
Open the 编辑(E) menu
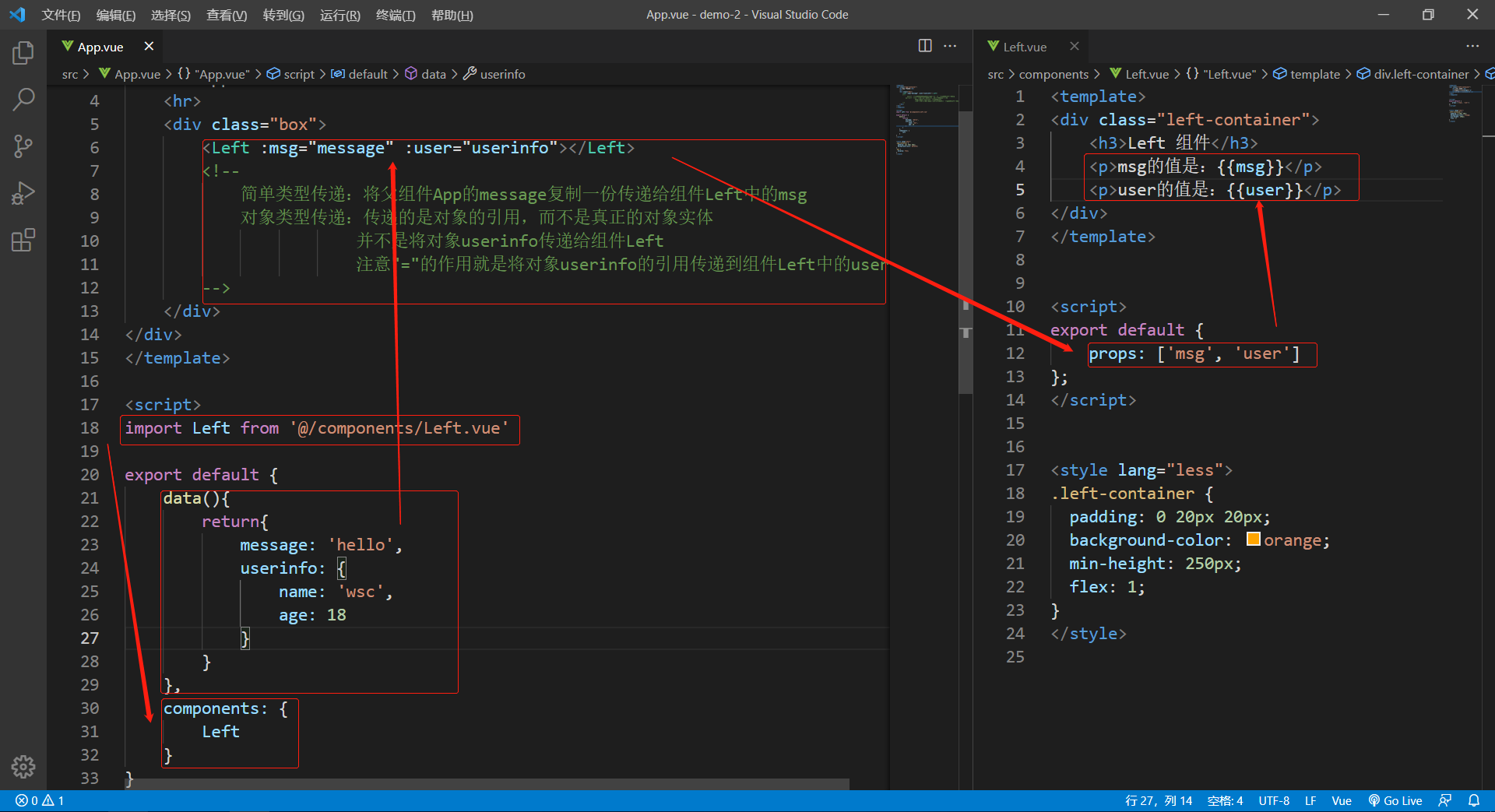pos(116,15)
